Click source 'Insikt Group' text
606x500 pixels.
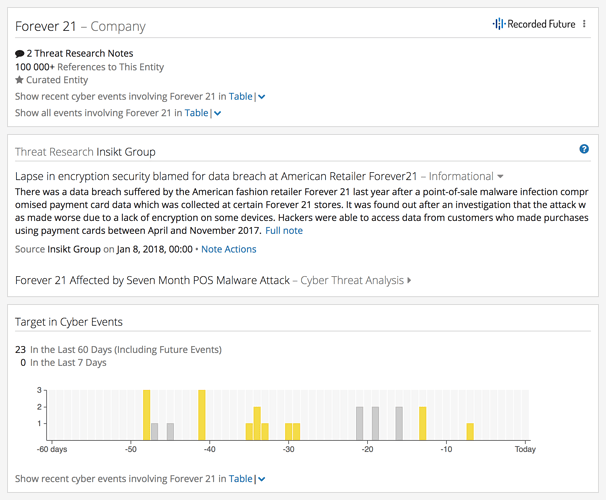tap(74, 249)
